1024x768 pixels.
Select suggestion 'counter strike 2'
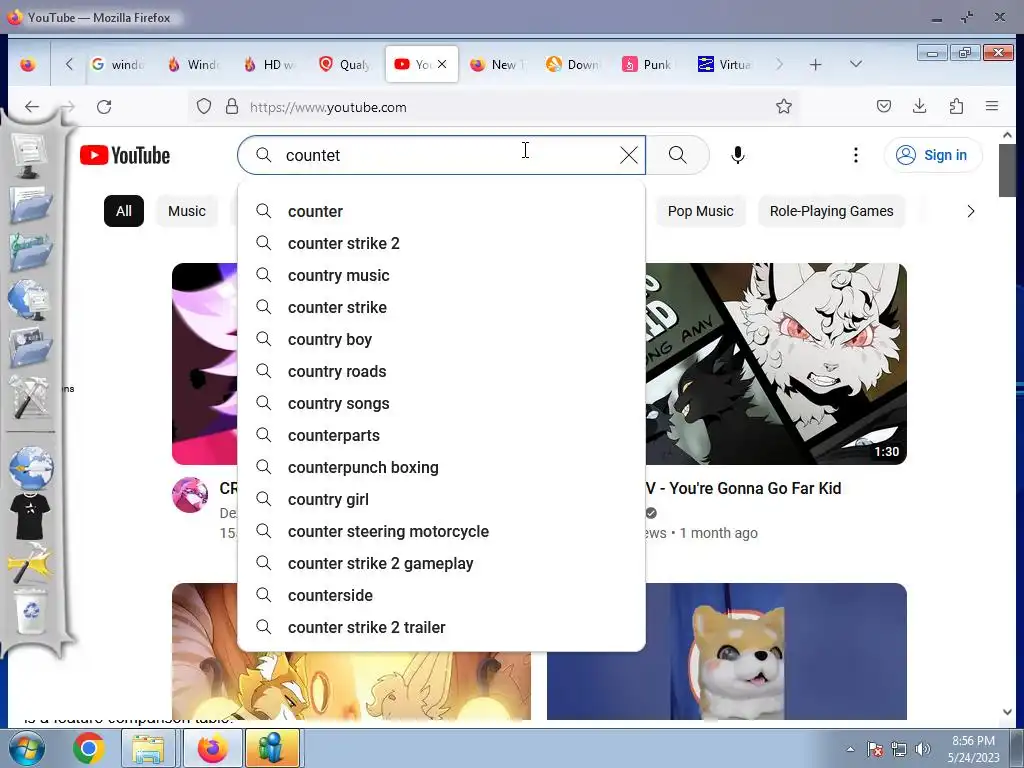(441, 243)
